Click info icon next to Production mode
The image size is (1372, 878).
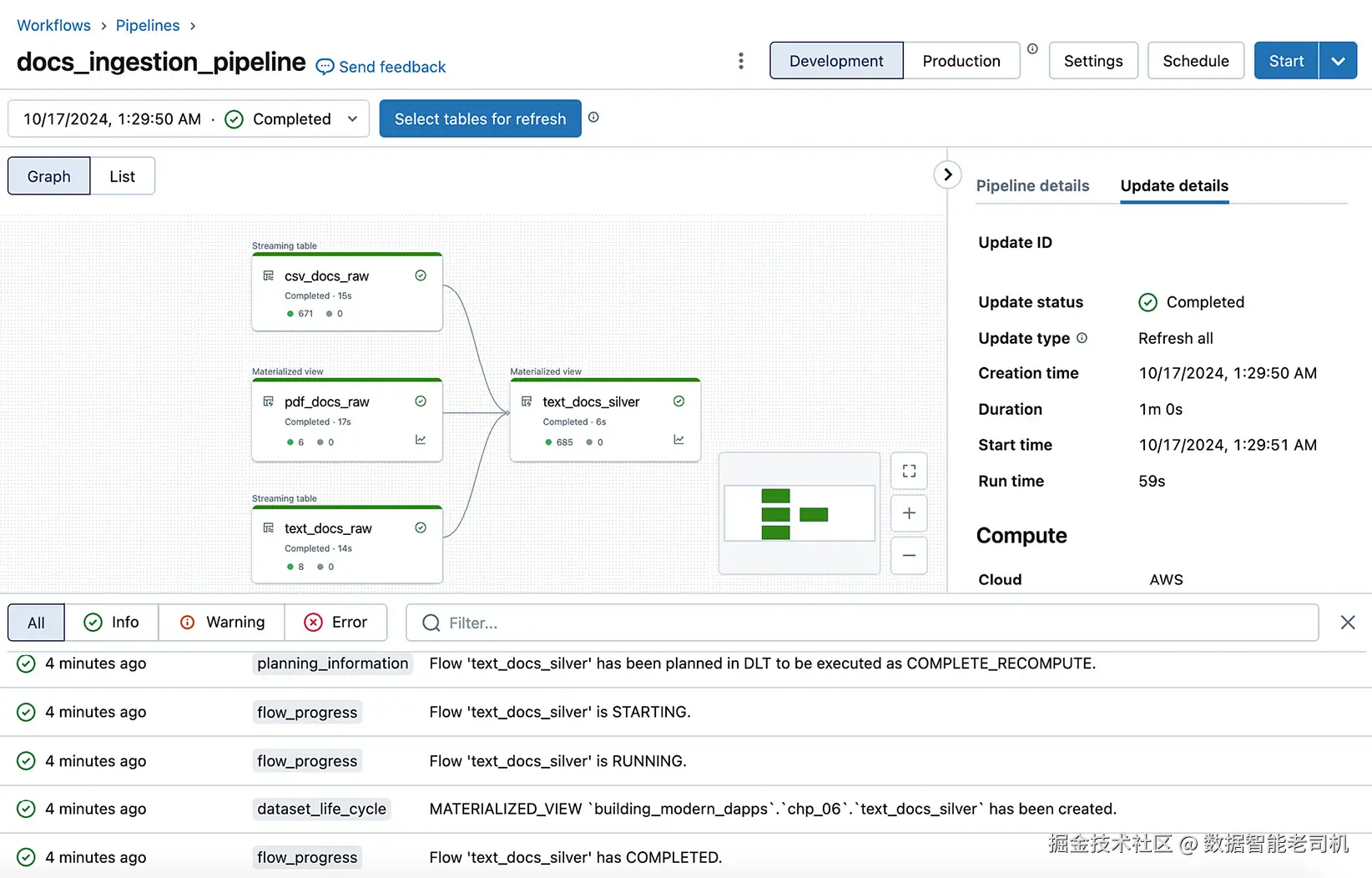(x=1032, y=49)
